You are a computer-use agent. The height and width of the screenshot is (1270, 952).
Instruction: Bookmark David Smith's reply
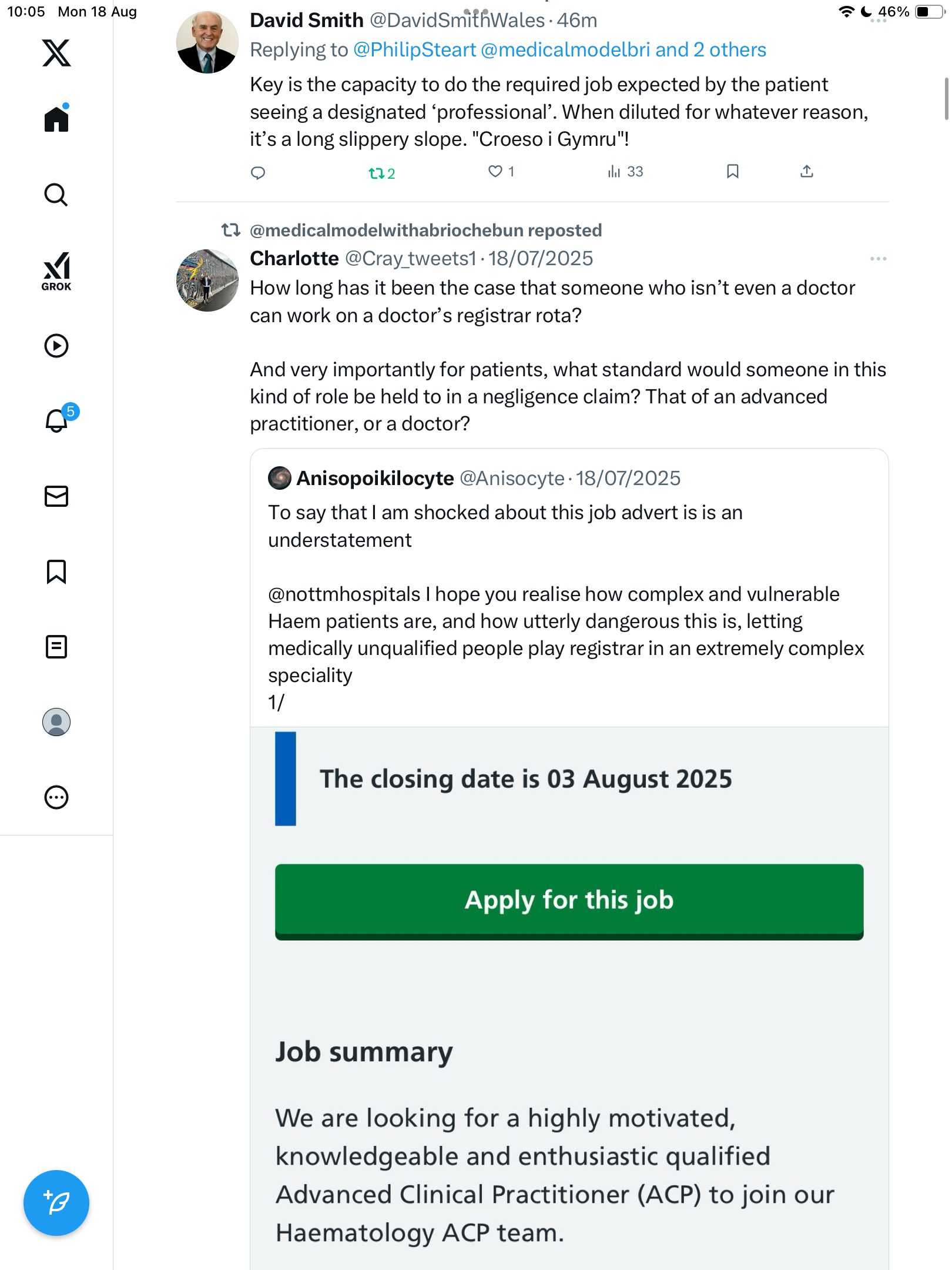coord(732,172)
